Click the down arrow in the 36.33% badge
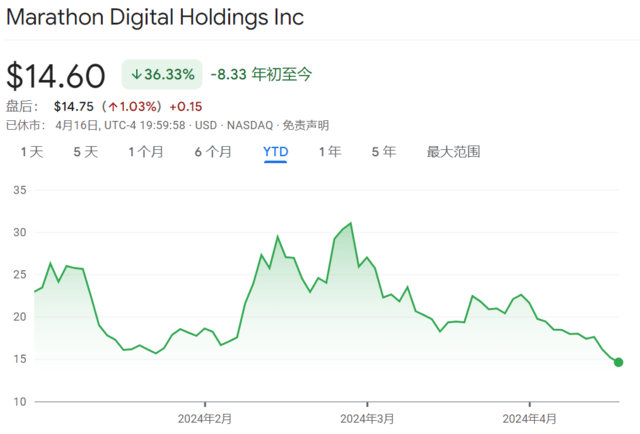Viewport: 640px width, 434px height. 136,75
